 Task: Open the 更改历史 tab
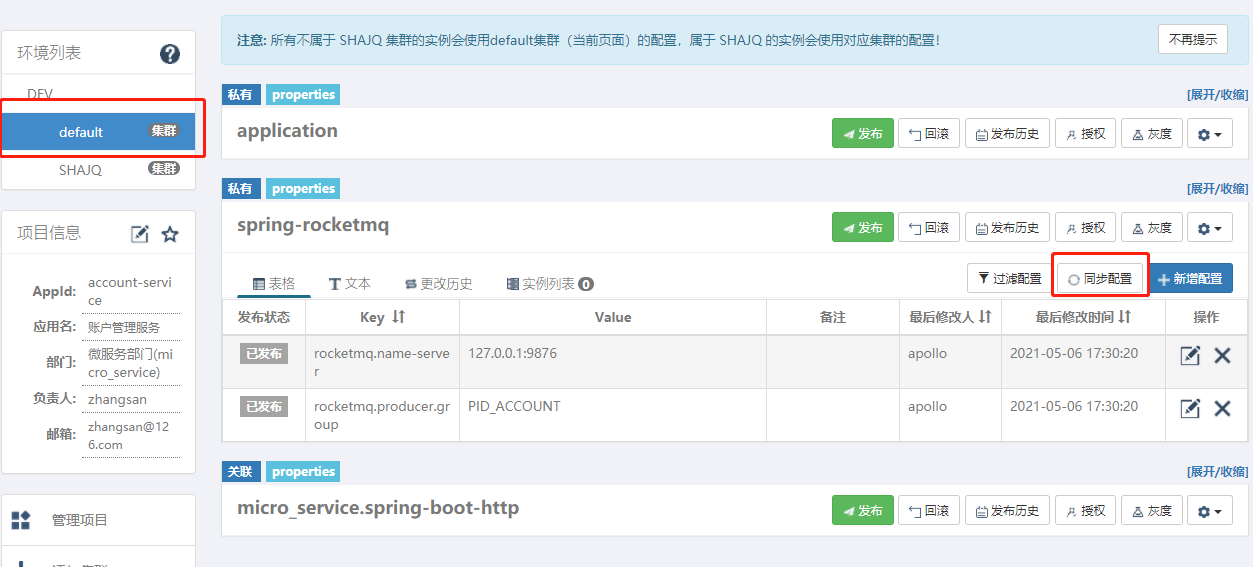pos(438,284)
